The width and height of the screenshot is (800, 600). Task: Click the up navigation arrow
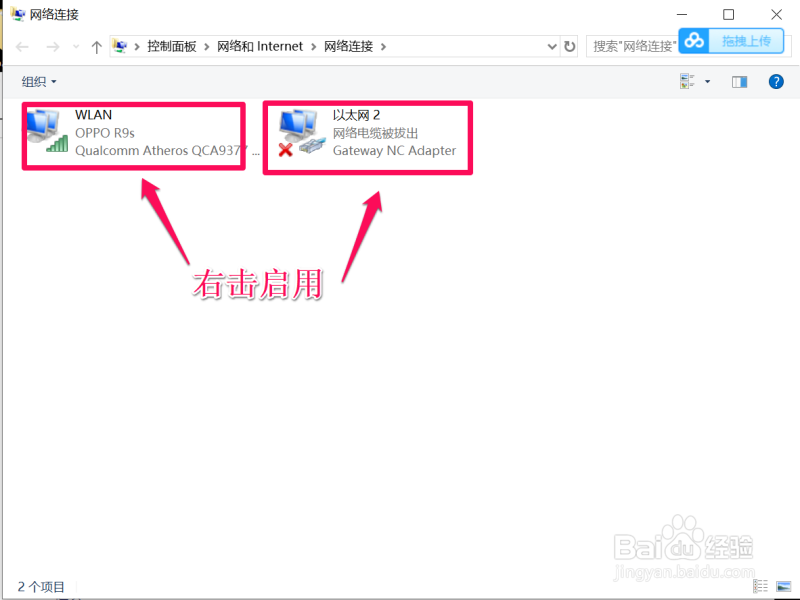point(96,46)
